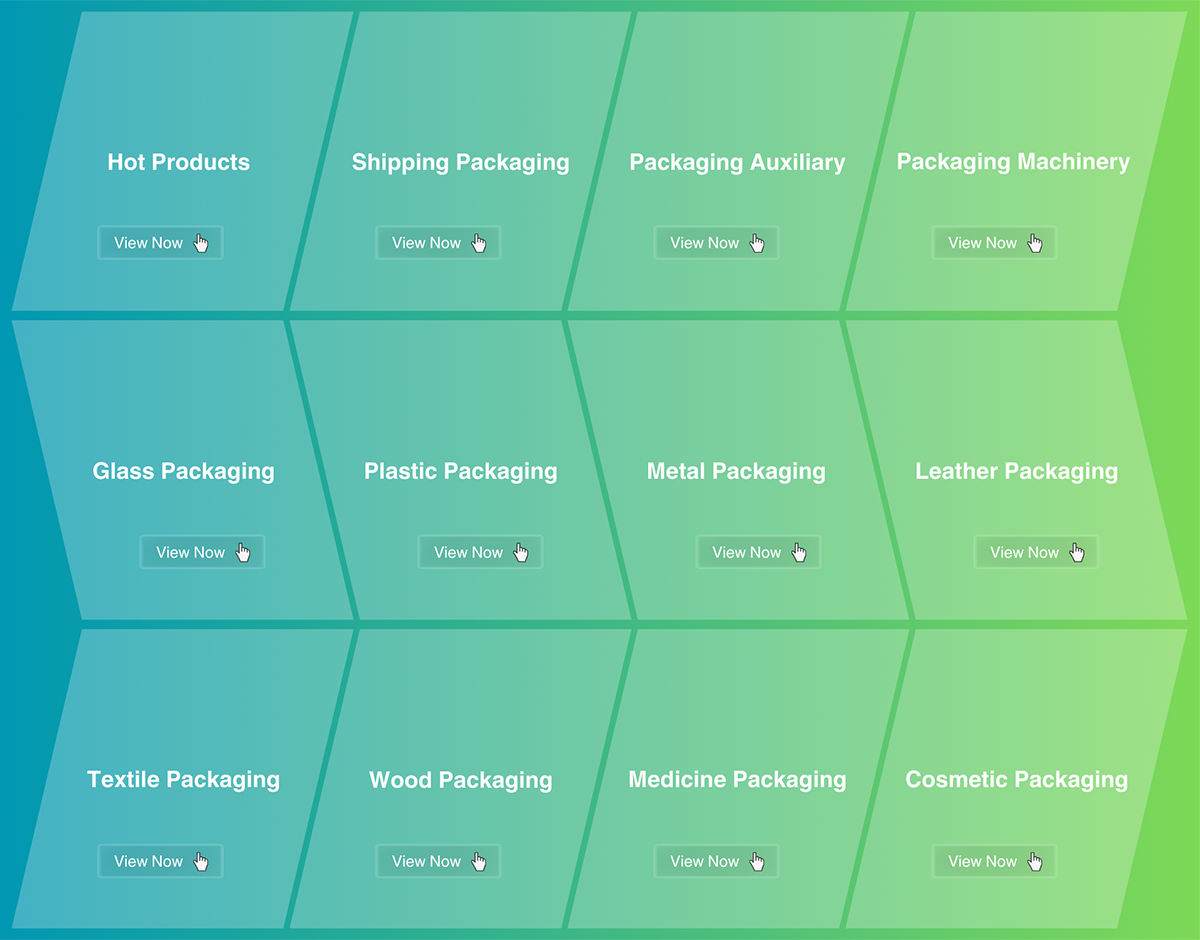The image size is (1200, 940).
Task: Open the Wood Packaging heading
Action: [460, 780]
